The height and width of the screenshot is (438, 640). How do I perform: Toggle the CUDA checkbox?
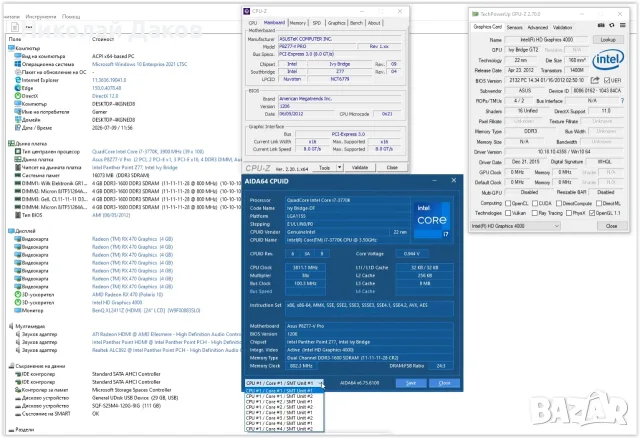click(535, 203)
